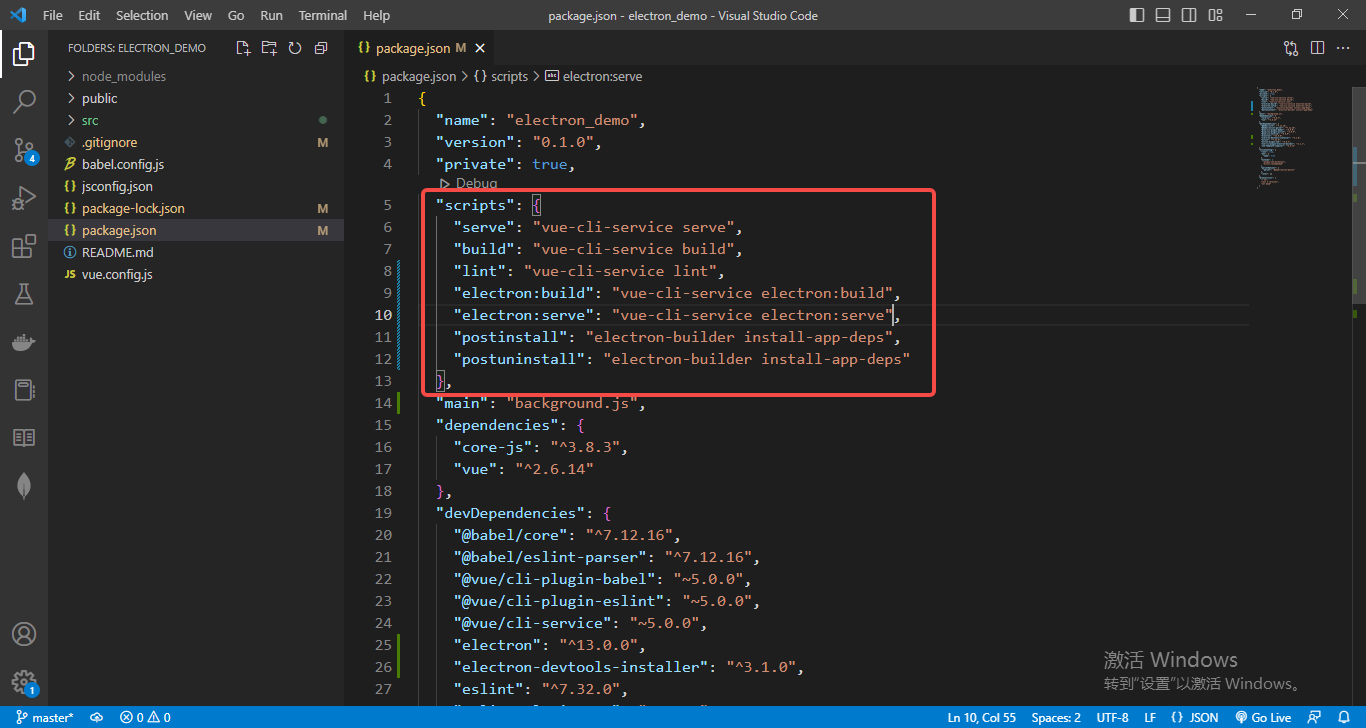Screen dimensions: 1366x728
Task: Open Customize Layout button in title bar
Action: click(1215, 15)
